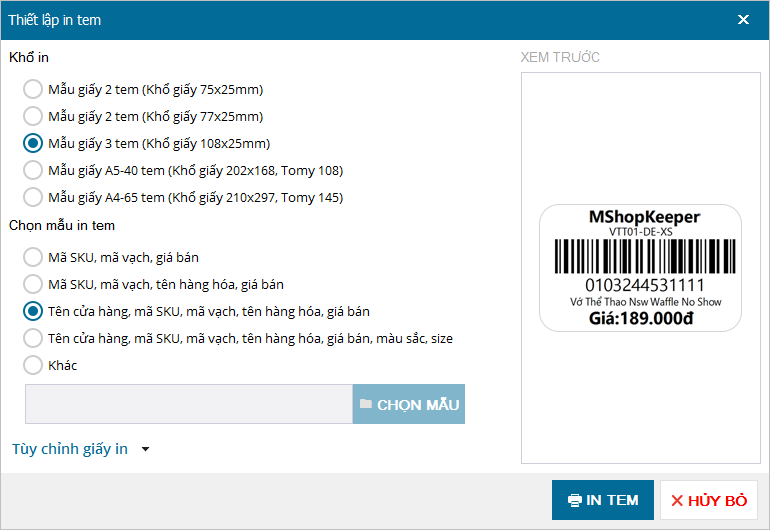This screenshot has height=530, width=770.
Task: Expand Tùy chỉnh giấy in arrow
Action: coord(145,450)
